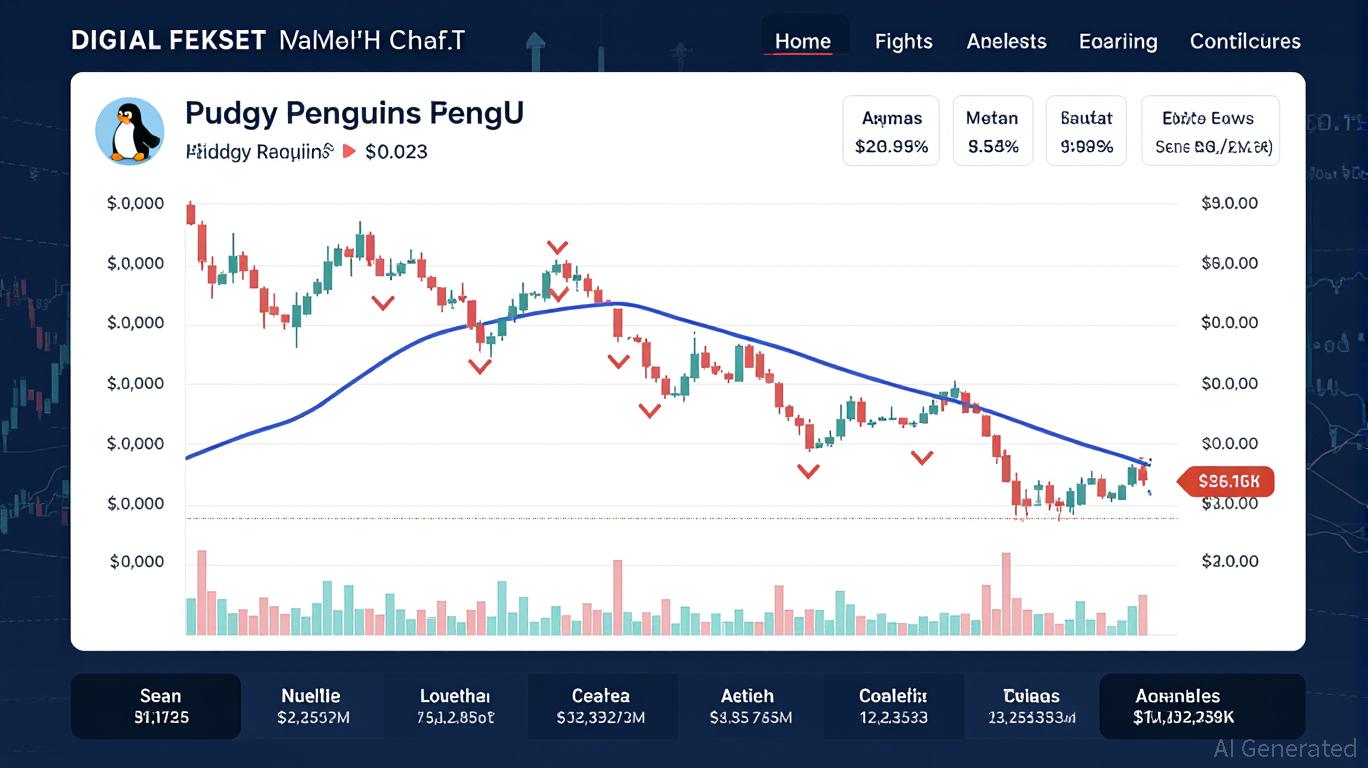Click the red $96.16K price tag marker
Image resolution: width=1368 pixels, height=768 pixels.
(1227, 482)
